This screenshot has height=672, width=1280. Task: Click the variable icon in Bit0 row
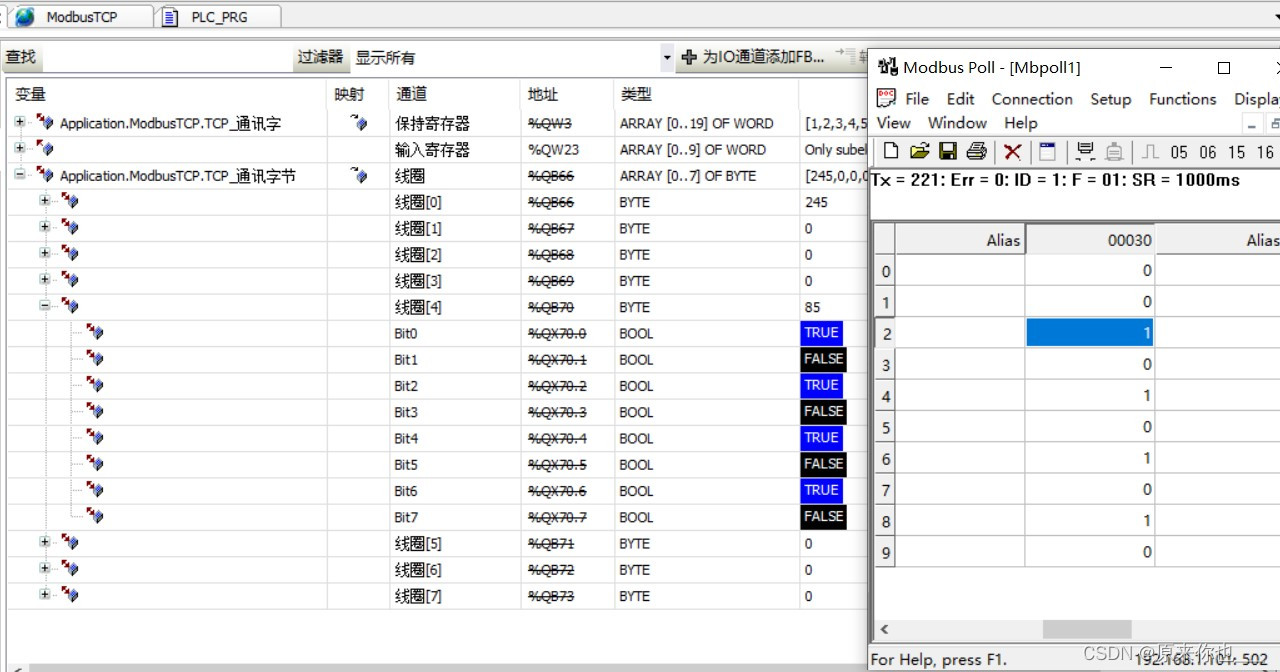pos(95,333)
